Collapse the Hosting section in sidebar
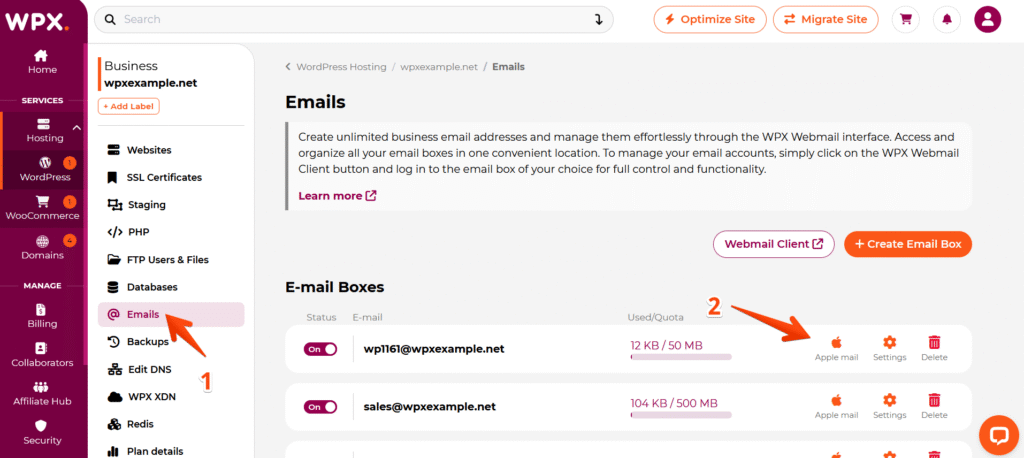Viewport: 1024px width, 458px height. coord(77,126)
